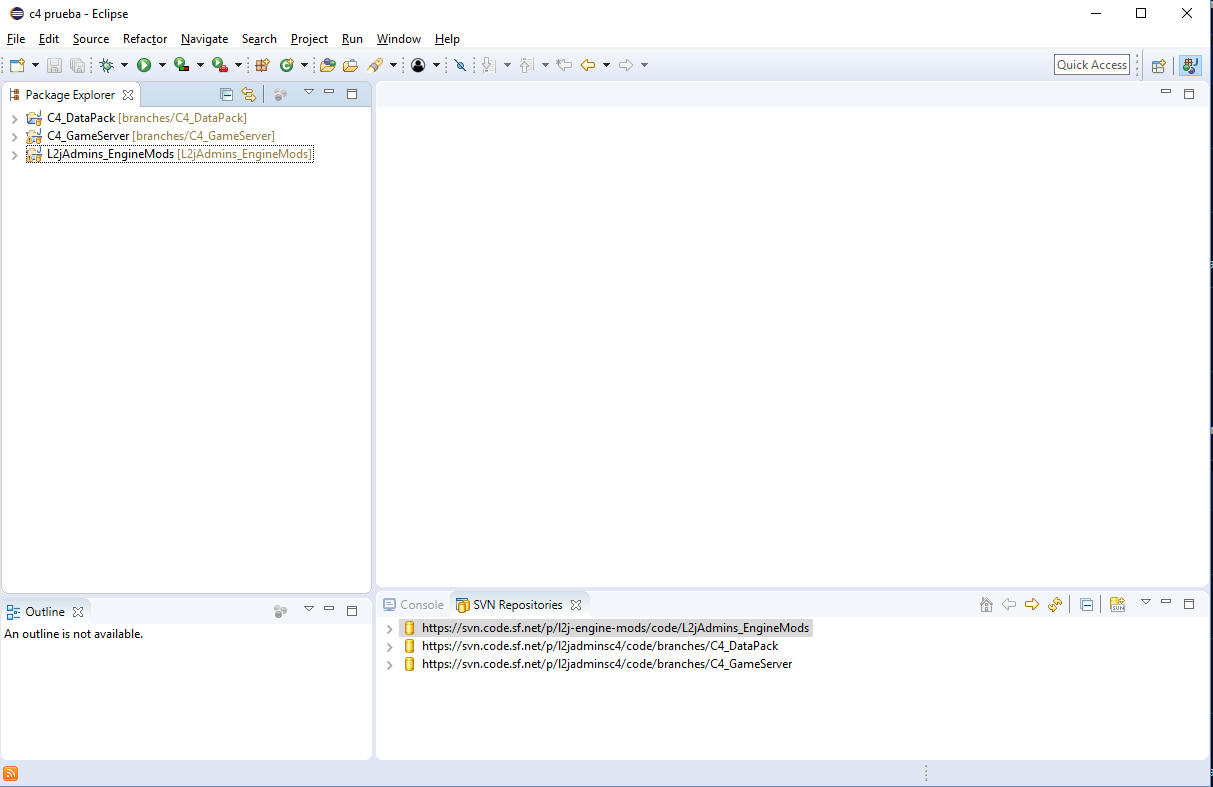The image size is (1213, 787).
Task: Switch to the Console tab
Action: [x=413, y=605]
